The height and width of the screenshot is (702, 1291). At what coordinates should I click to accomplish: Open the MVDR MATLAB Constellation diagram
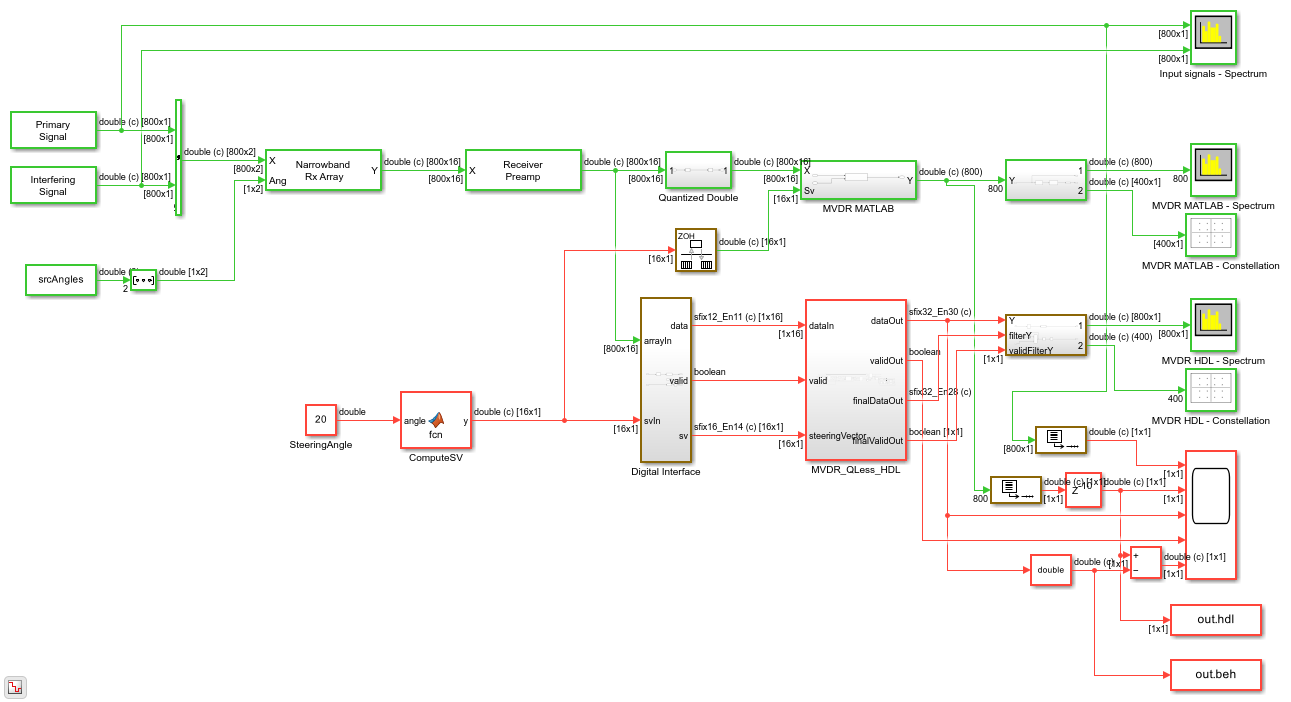pyautogui.click(x=1211, y=236)
